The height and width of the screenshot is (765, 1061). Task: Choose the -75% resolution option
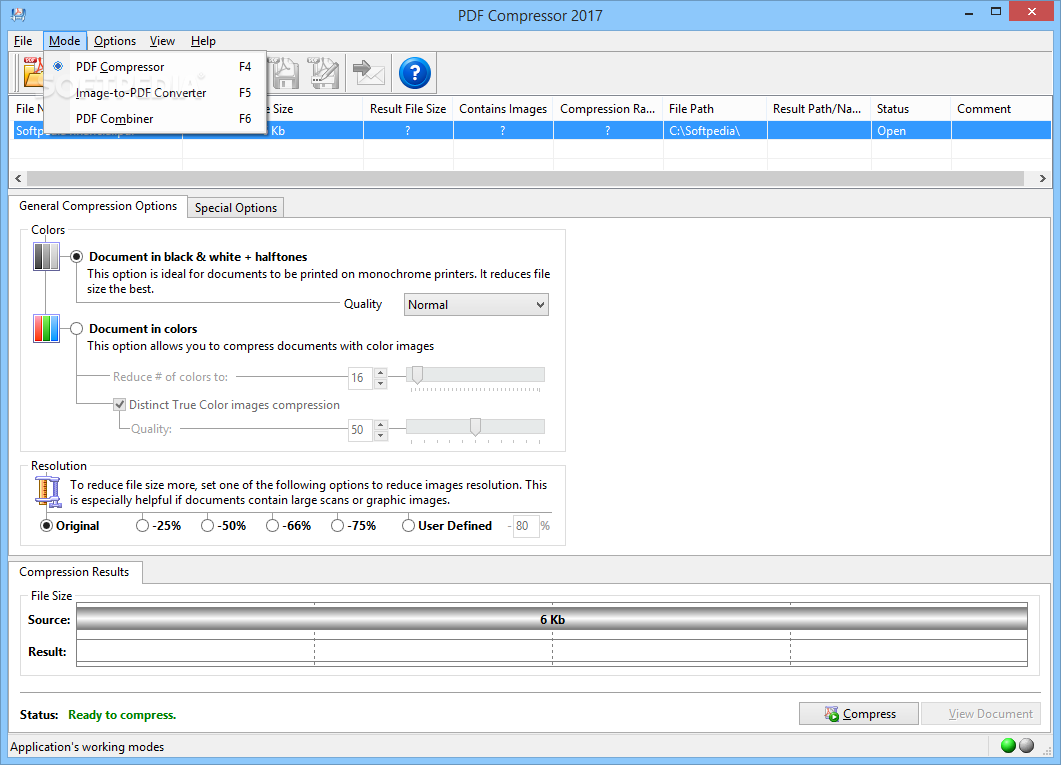337,526
